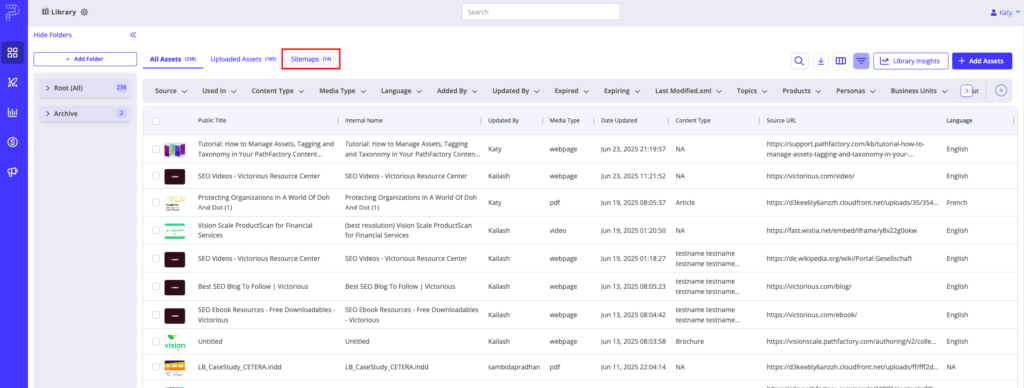Expand the Root (All) folder
1024x388 pixels.
pyautogui.click(x=48, y=88)
